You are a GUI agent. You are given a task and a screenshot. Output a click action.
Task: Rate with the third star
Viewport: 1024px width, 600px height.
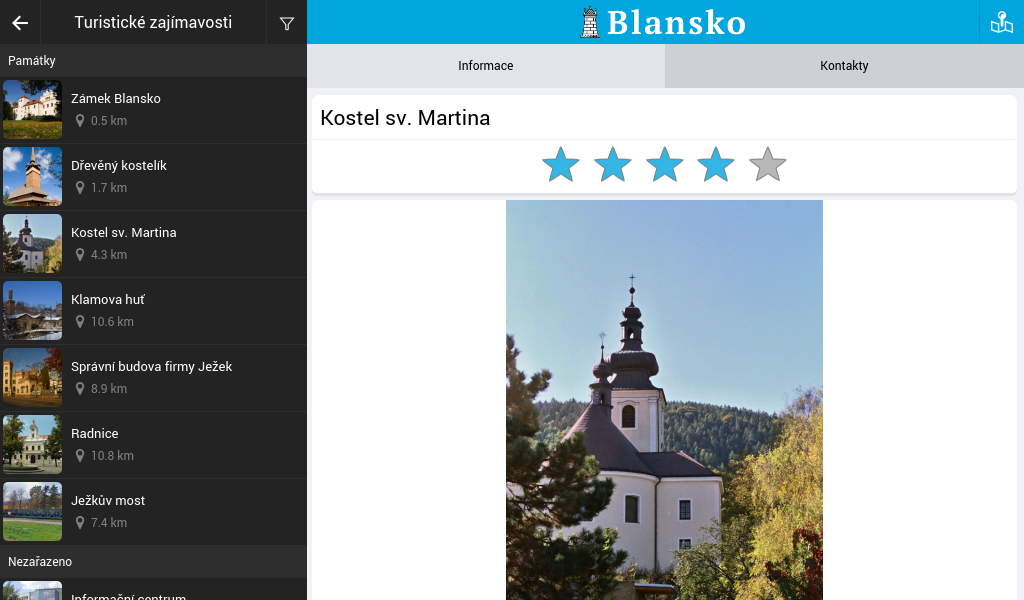pyautogui.click(x=664, y=164)
